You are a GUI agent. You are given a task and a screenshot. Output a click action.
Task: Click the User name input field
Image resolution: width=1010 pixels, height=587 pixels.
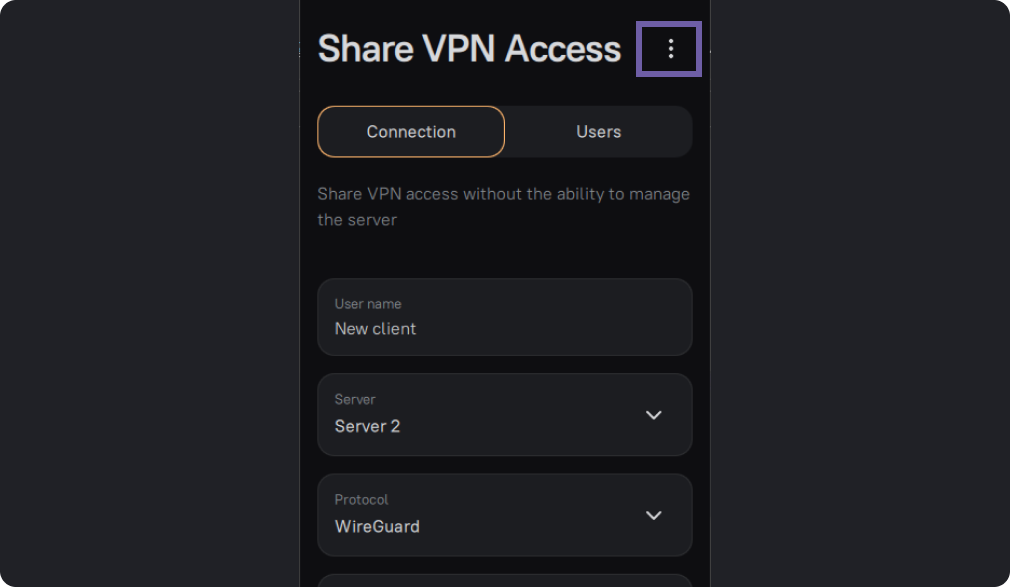point(504,317)
